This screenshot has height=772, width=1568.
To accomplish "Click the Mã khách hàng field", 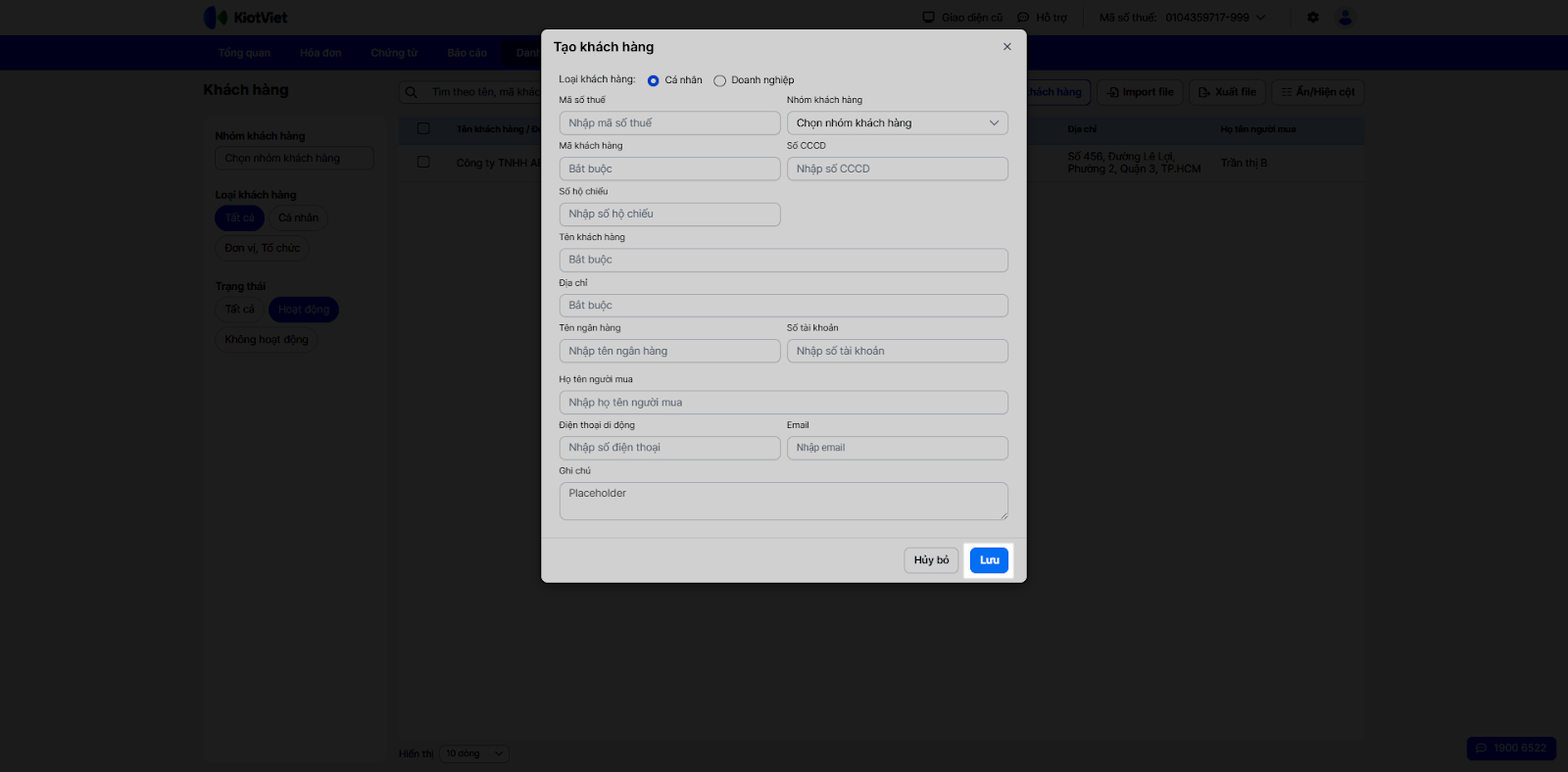I will [669, 169].
